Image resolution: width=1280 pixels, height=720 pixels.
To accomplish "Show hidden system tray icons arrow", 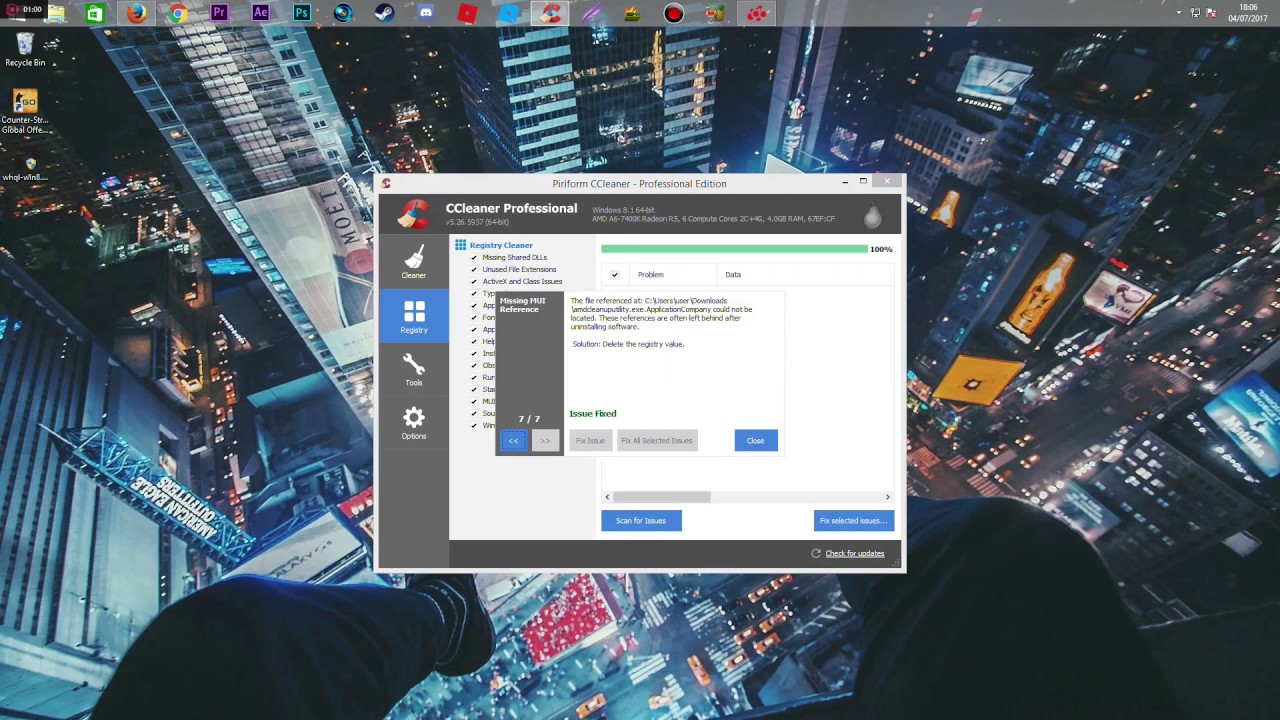I will (x=1180, y=13).
